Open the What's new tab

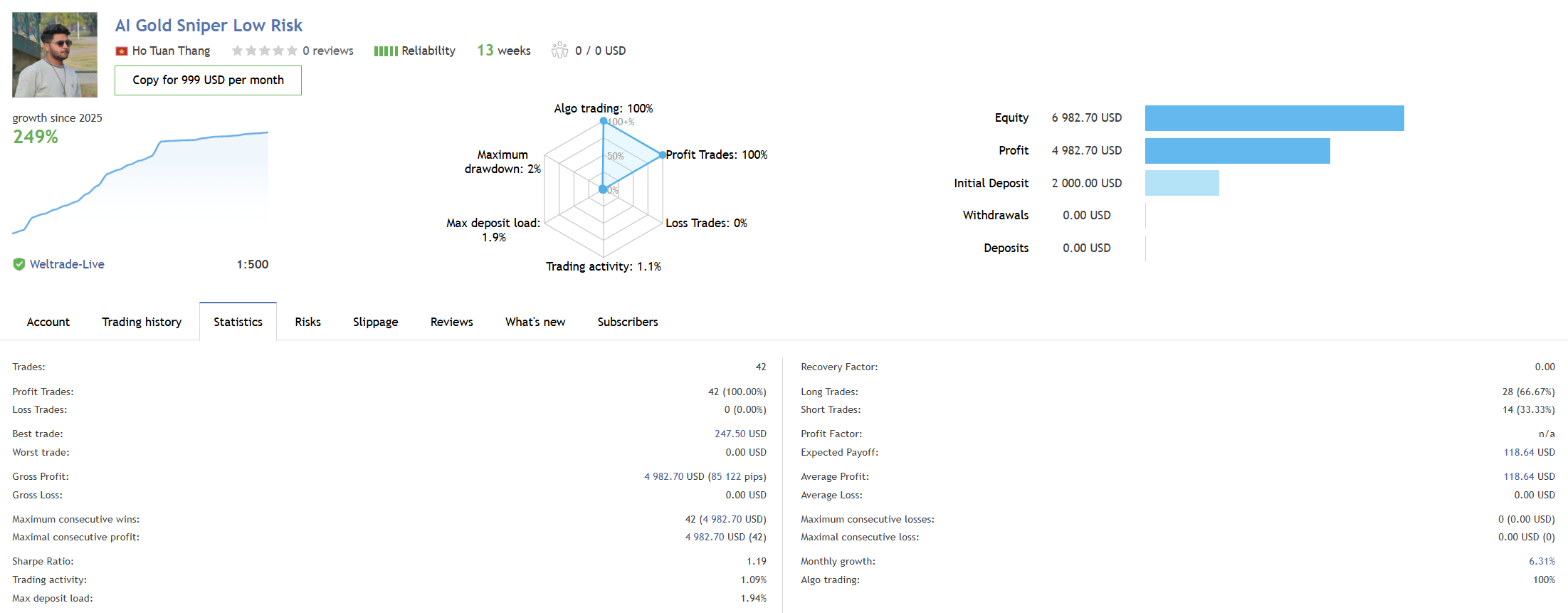(x=535, y=322)
